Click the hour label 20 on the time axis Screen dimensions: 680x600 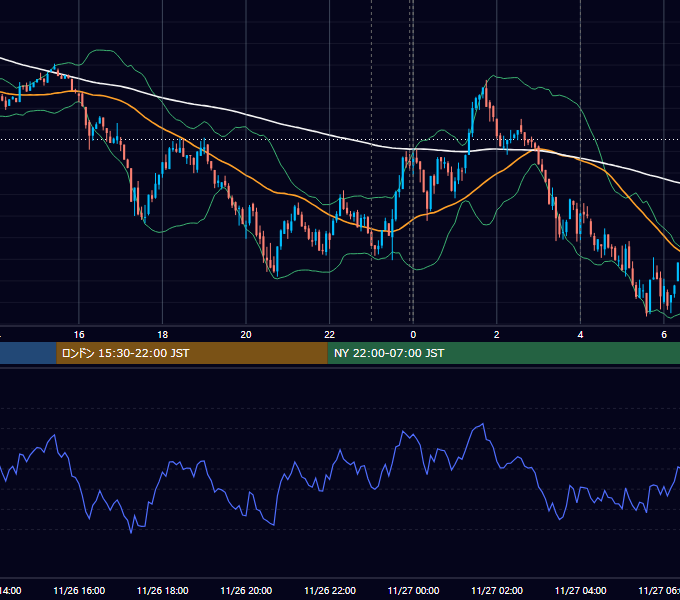[x=246, y=335]
